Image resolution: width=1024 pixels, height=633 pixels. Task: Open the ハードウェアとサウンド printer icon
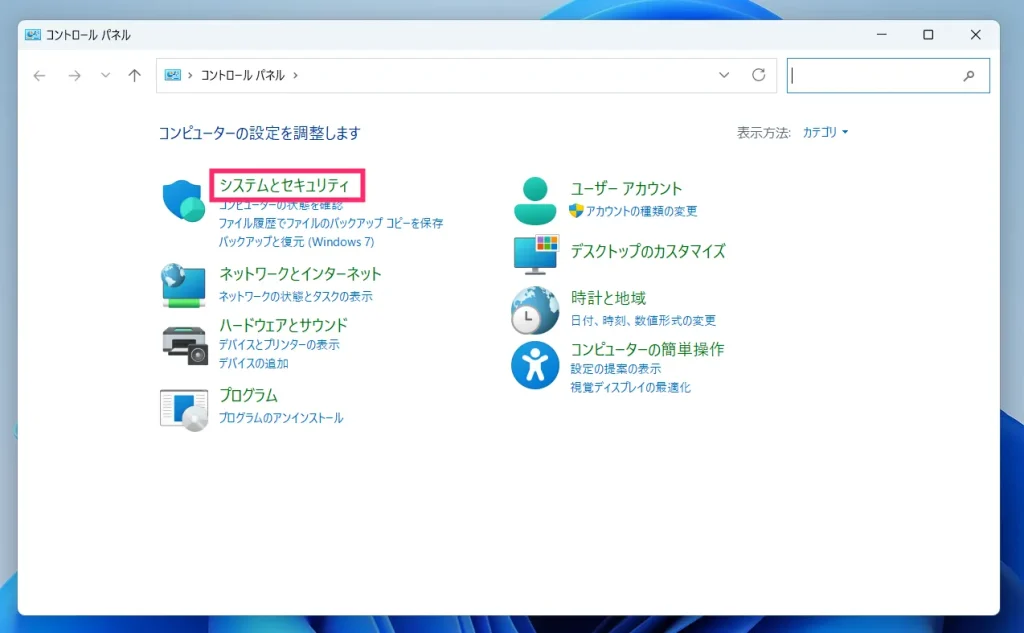(x=184, y=346)
